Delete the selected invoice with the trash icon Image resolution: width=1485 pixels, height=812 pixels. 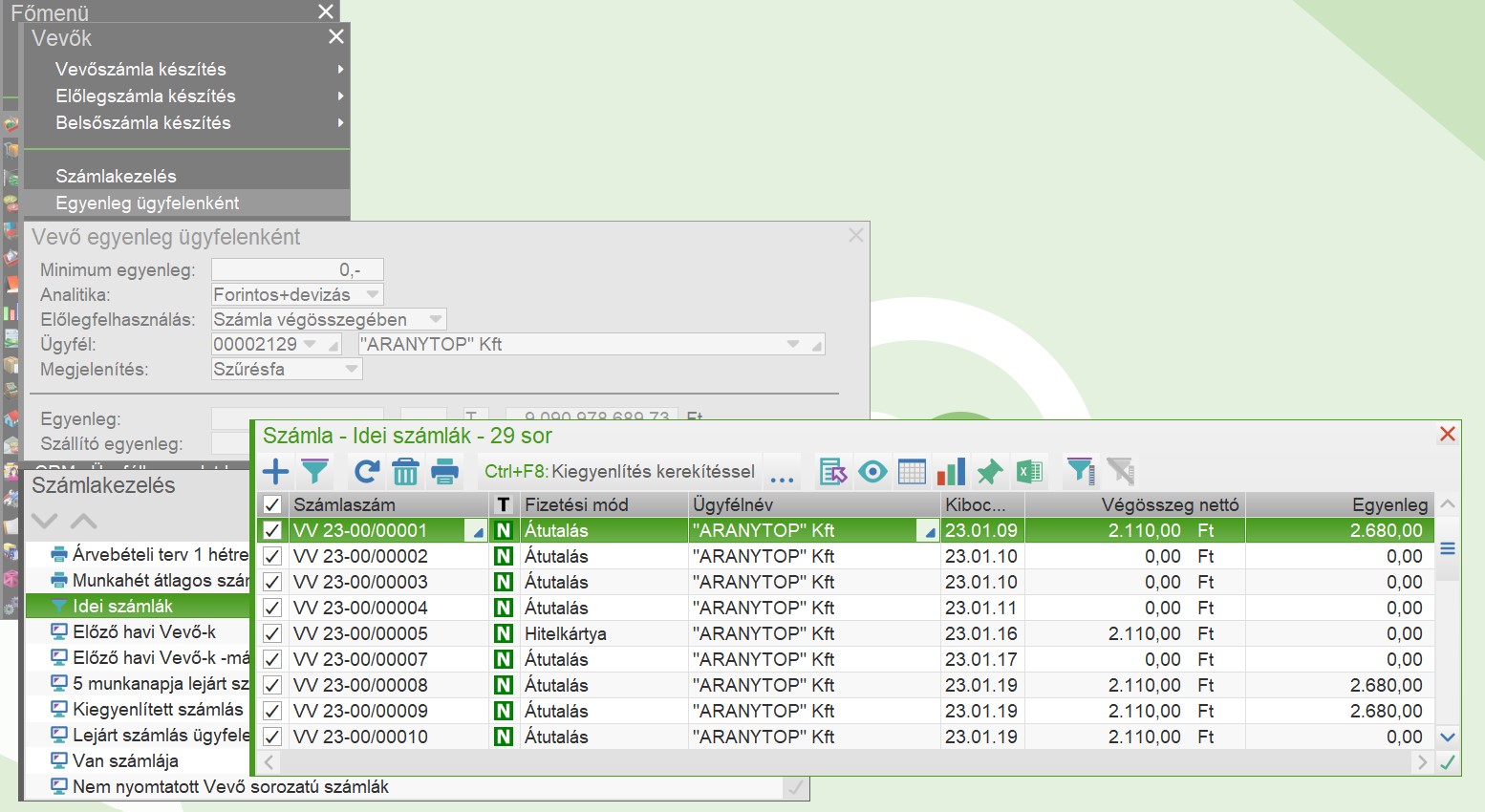point(405,471)
